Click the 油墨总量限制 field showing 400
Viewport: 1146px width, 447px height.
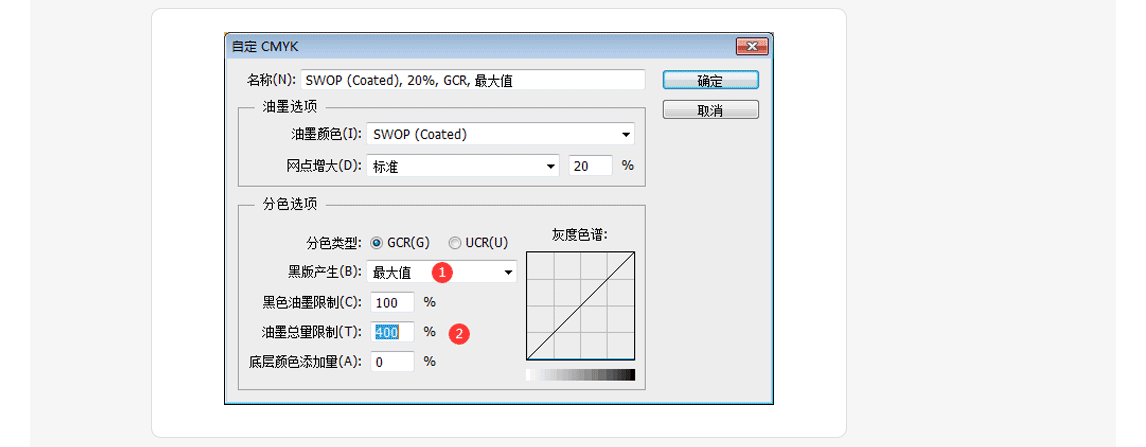pyautogui.click(x=391, y=332)
